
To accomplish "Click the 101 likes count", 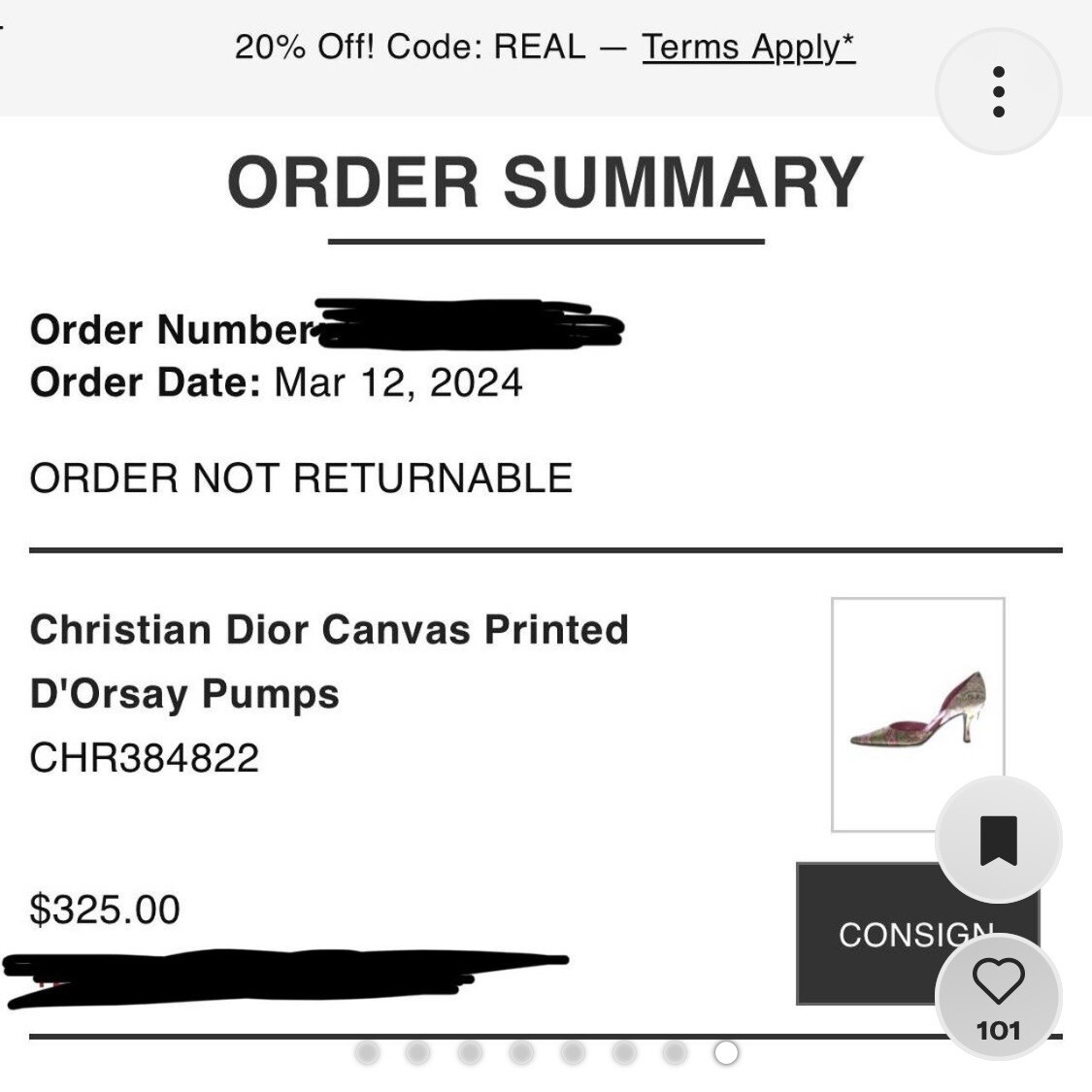I will click(998, 1031).
